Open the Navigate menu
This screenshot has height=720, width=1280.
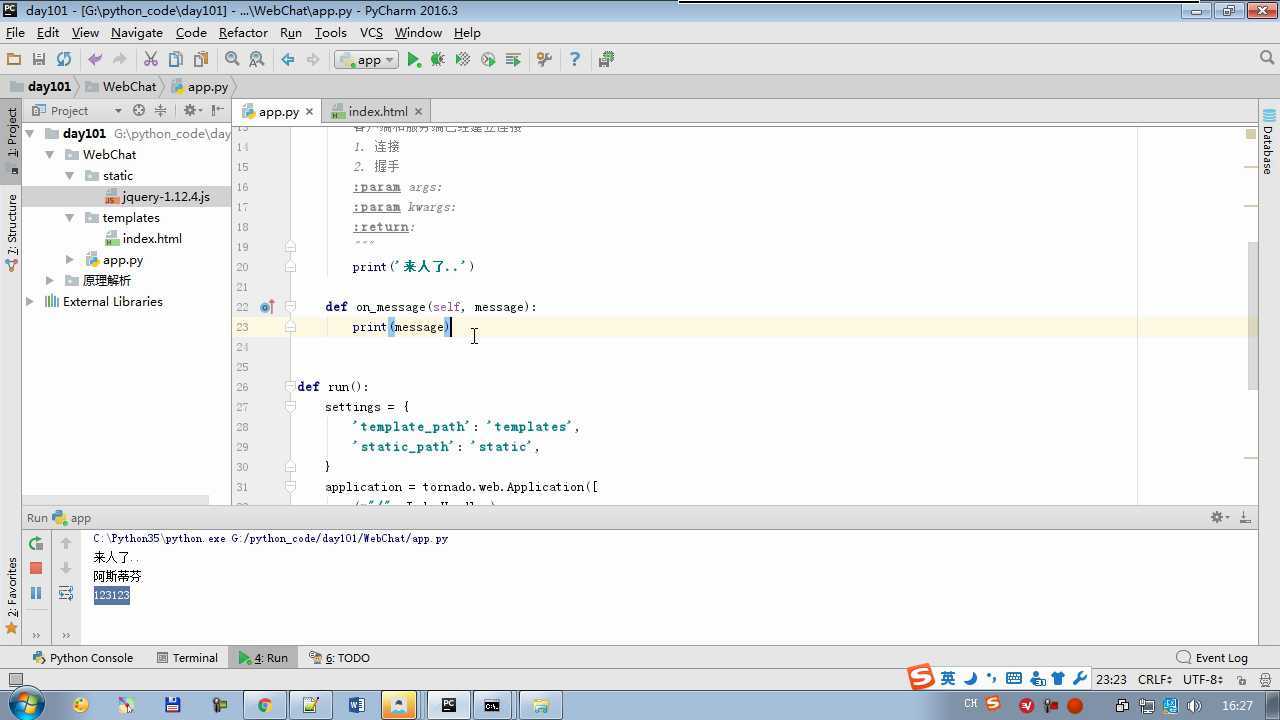pos(137,32)
